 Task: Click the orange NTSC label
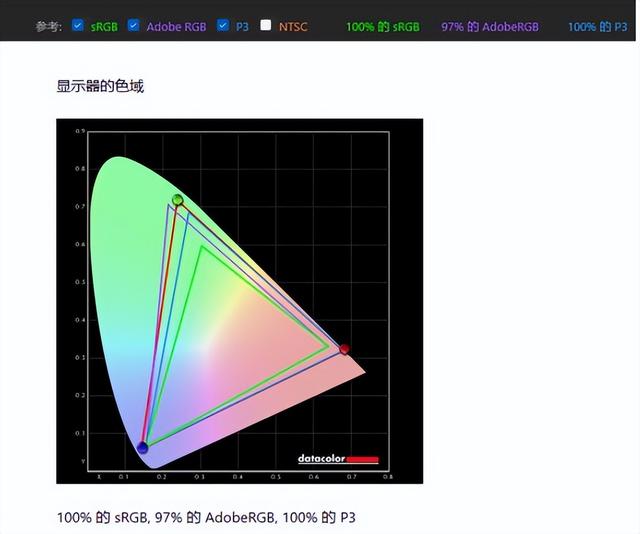click(x=293, y=27)
